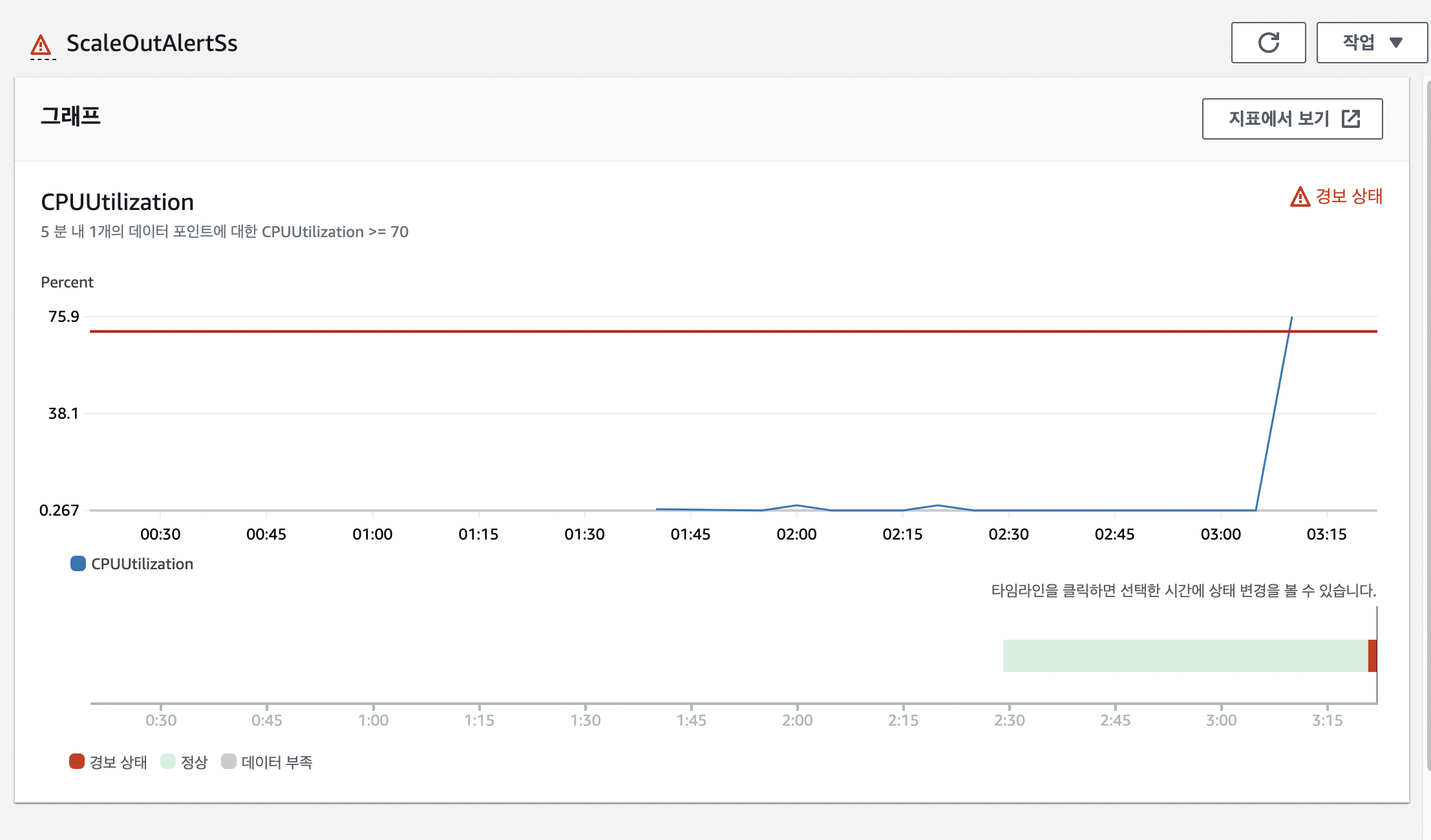
Task: Click the red alarm segment in timeline
Action: [1372, 656]
